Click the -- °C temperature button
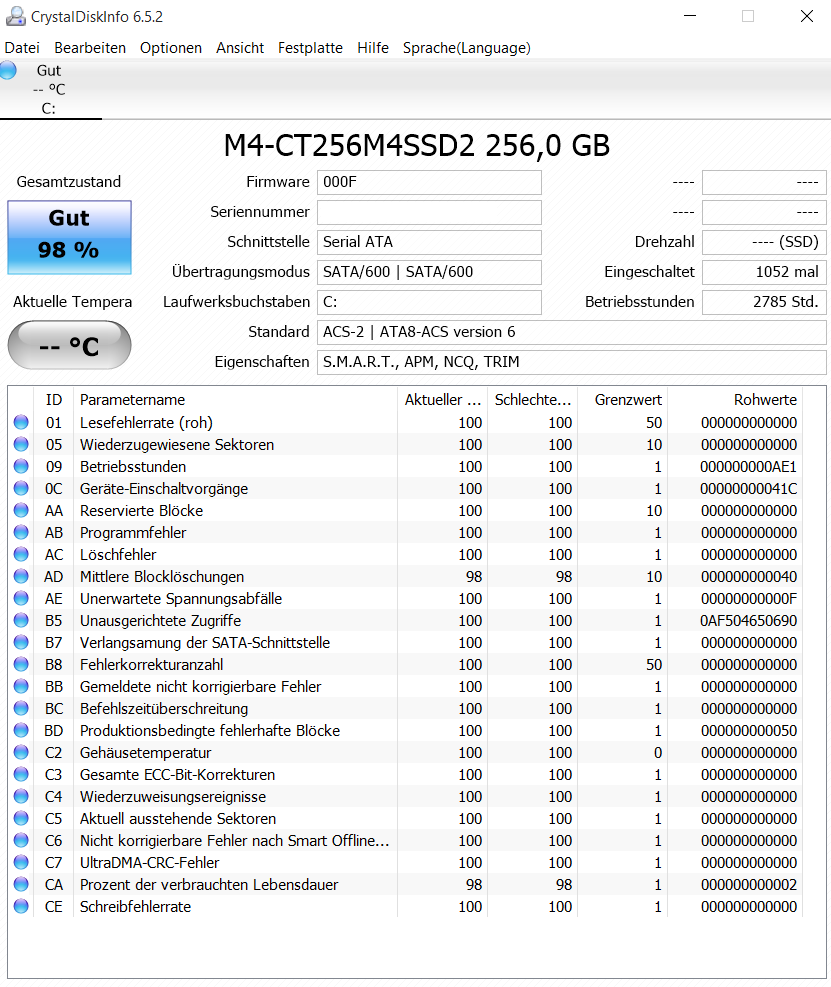 tap(69, 345)
